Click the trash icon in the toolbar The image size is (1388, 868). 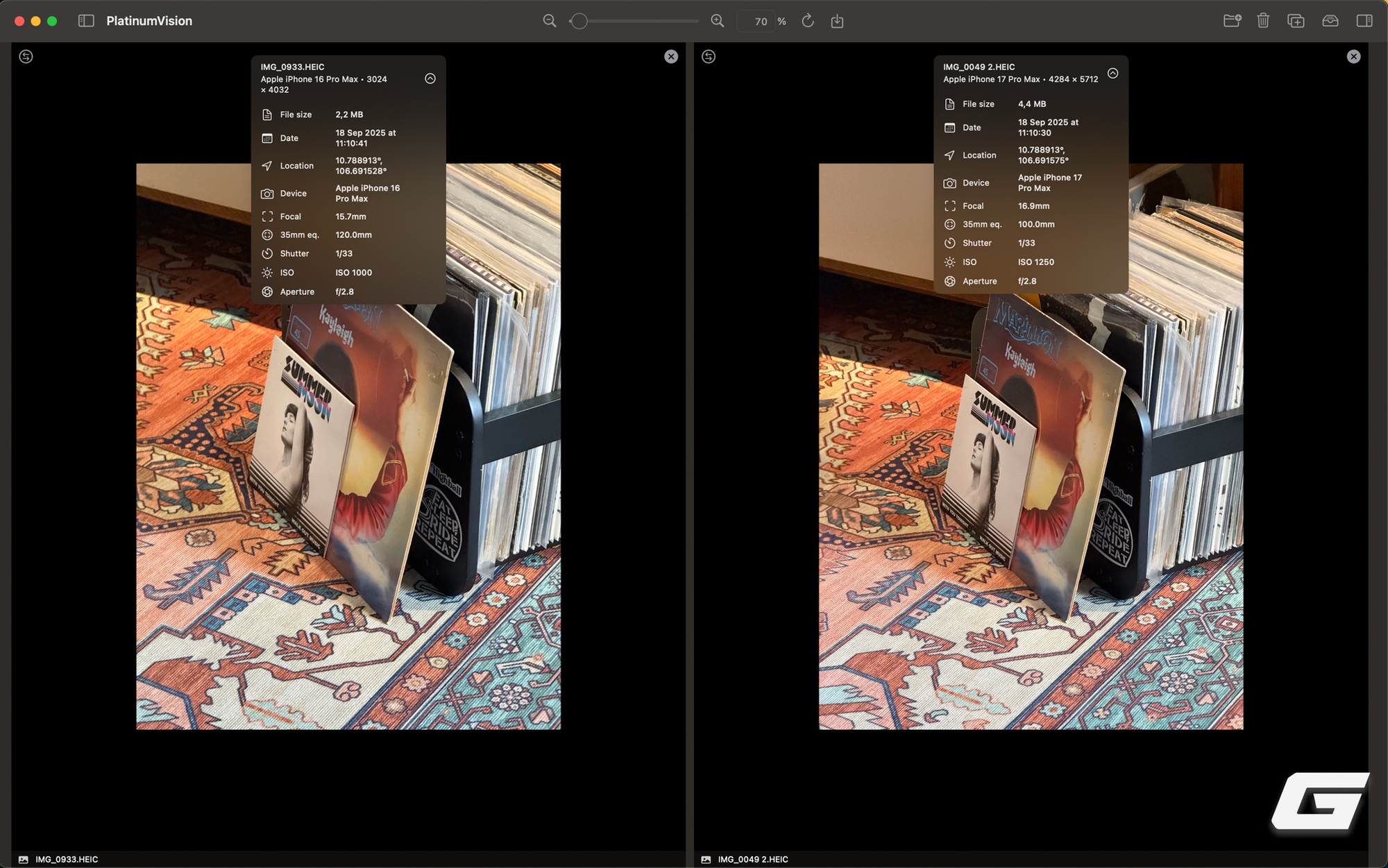pos(1263,21)
